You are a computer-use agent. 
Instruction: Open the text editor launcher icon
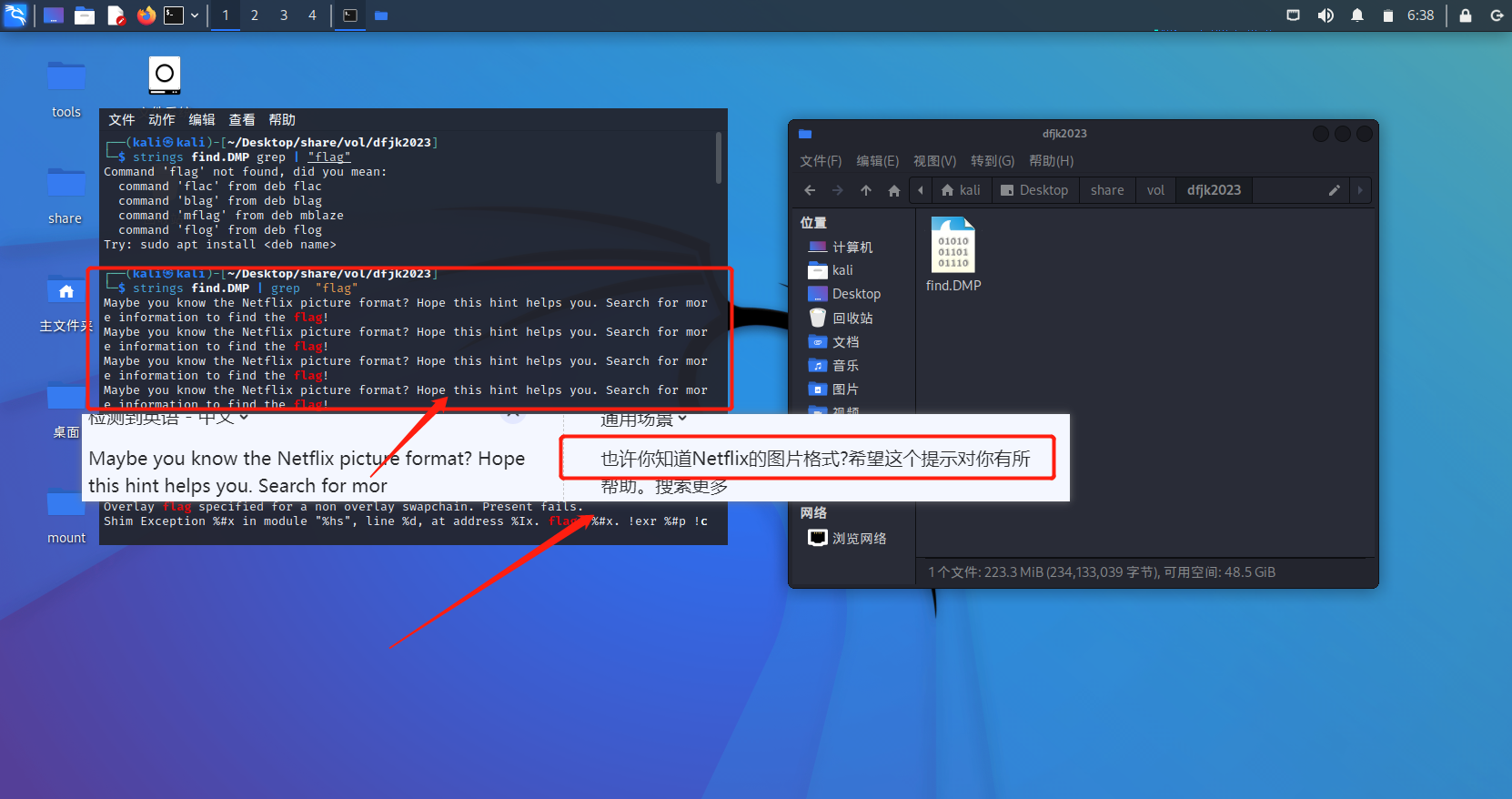[116, 15]
